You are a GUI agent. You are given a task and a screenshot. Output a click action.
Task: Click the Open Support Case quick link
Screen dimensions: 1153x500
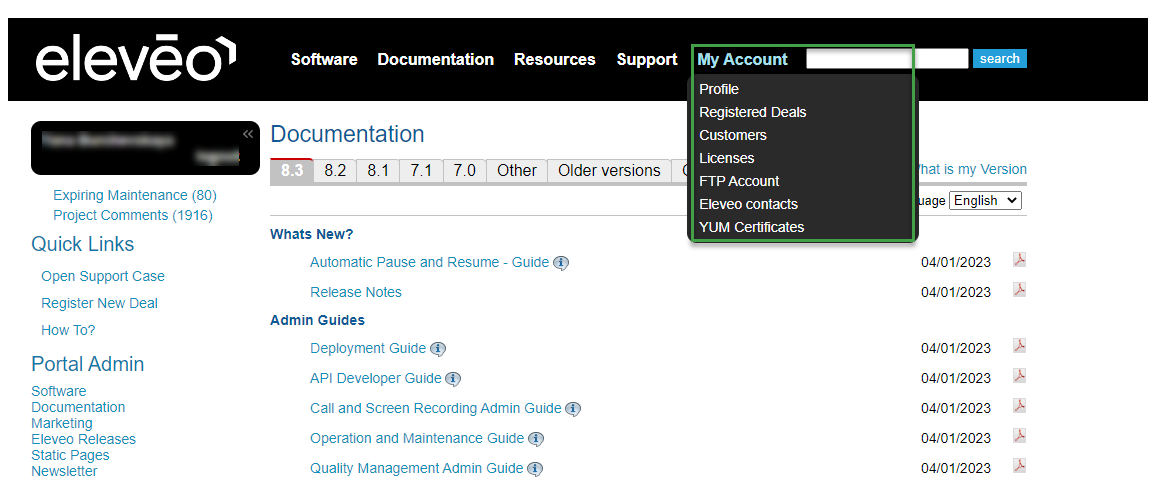point(103,276)
